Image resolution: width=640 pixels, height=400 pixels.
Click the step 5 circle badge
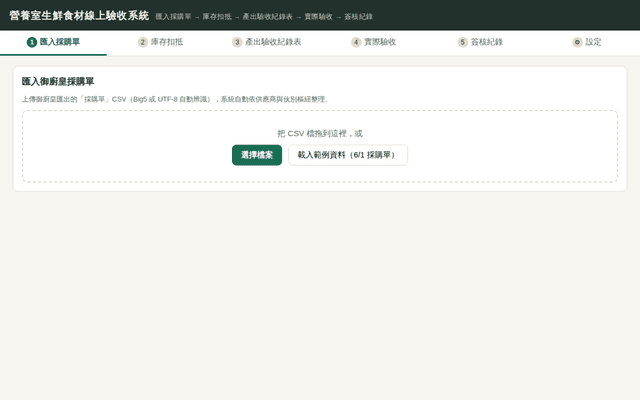tap(462, 42)
